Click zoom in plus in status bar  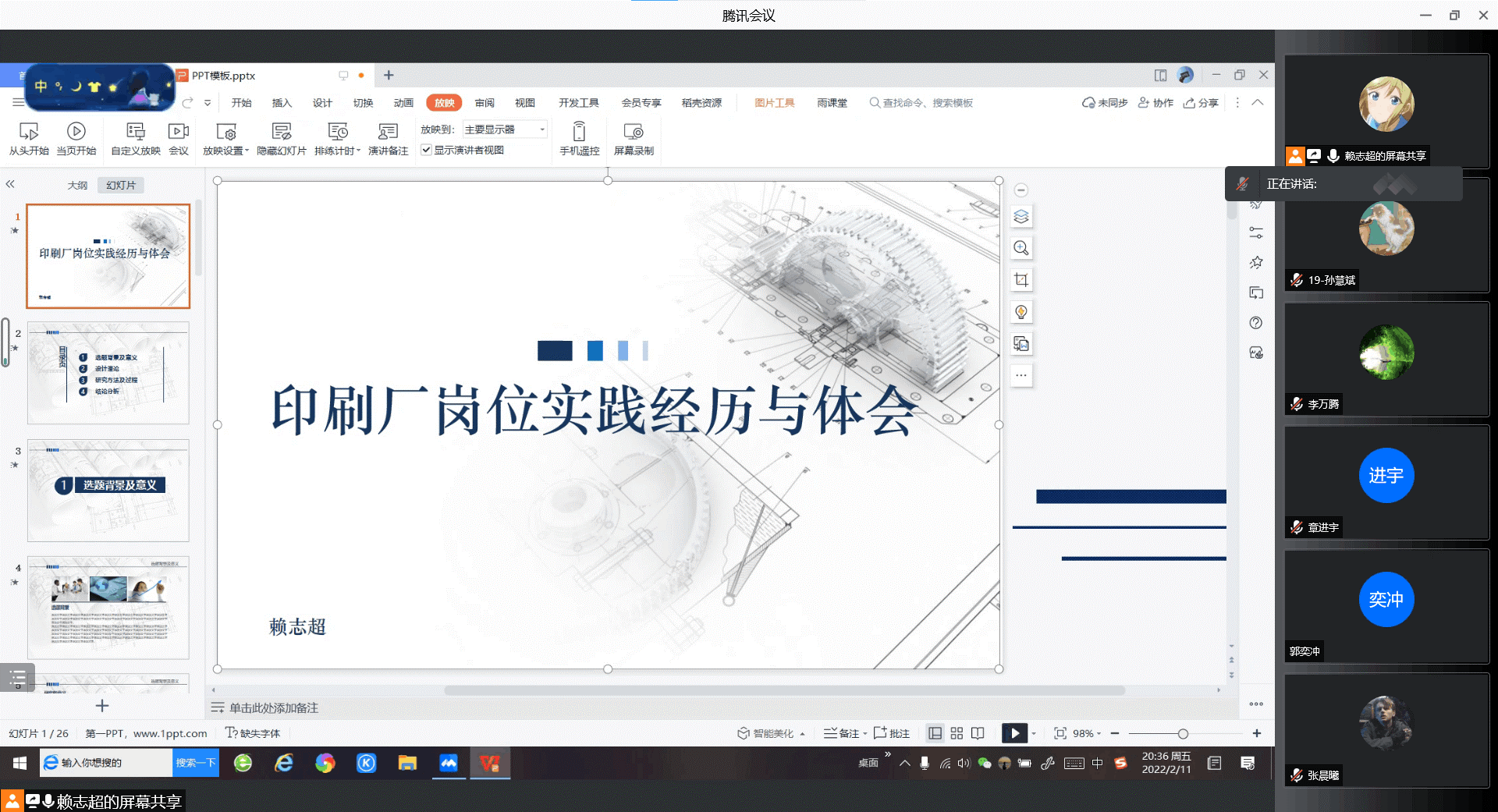[x=1256, y=733]
